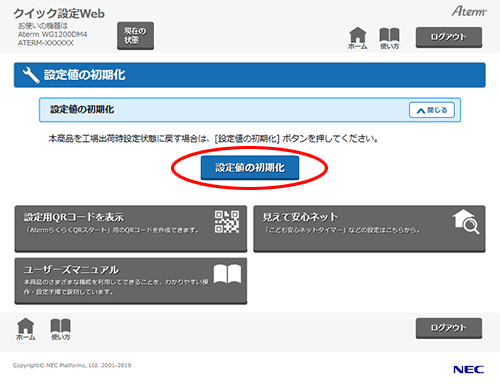
Task: Open the 使い方 book icon in the footer
Action: (x=60, y=329)
